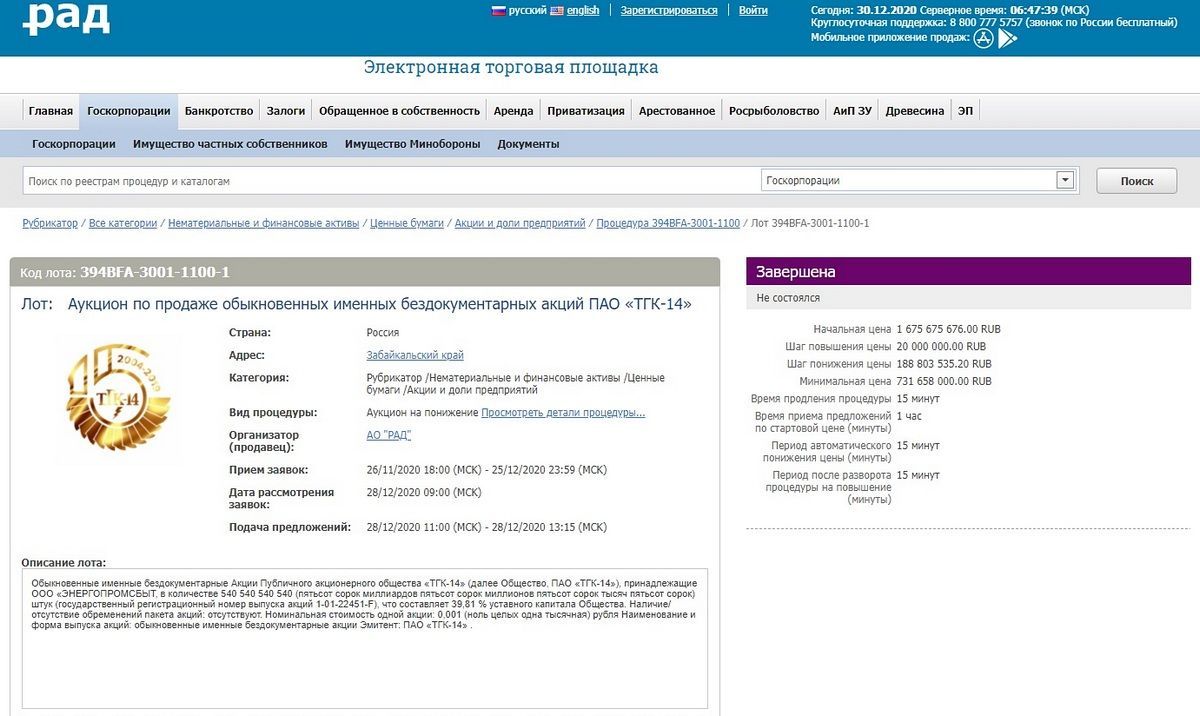Screen dimensions: 1200x716
Task: Open the App Store mobile app icon
Action: [x=984, y=38]
